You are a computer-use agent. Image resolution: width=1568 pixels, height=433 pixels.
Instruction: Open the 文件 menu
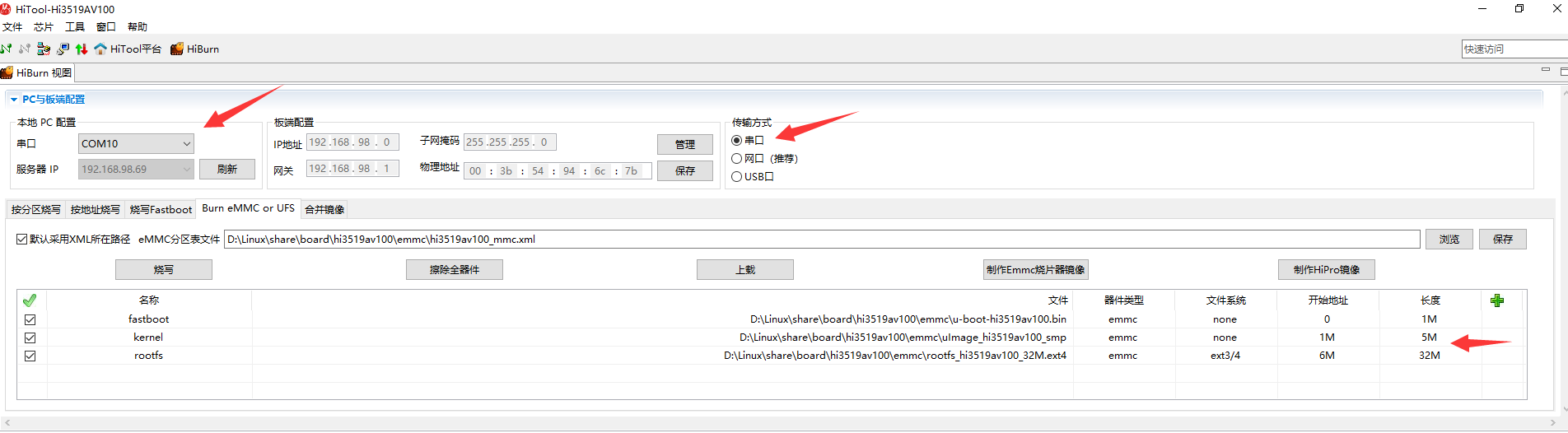click(12, 27)
